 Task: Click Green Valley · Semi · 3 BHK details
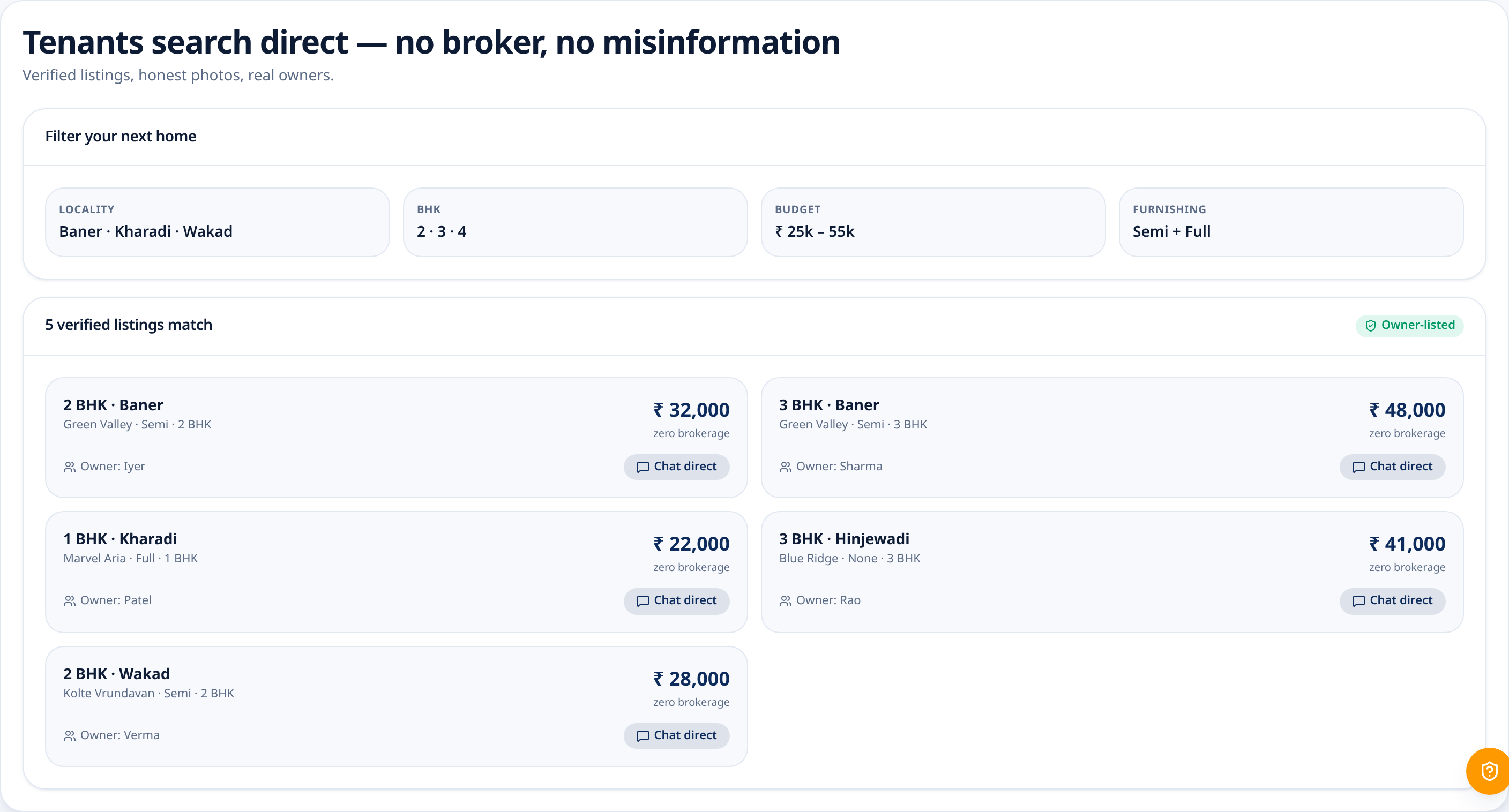[853, 424]
